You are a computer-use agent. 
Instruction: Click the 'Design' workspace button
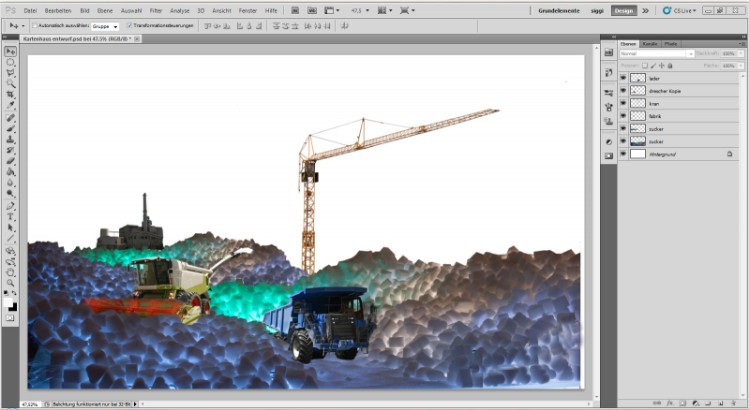(x=623, y=10)
